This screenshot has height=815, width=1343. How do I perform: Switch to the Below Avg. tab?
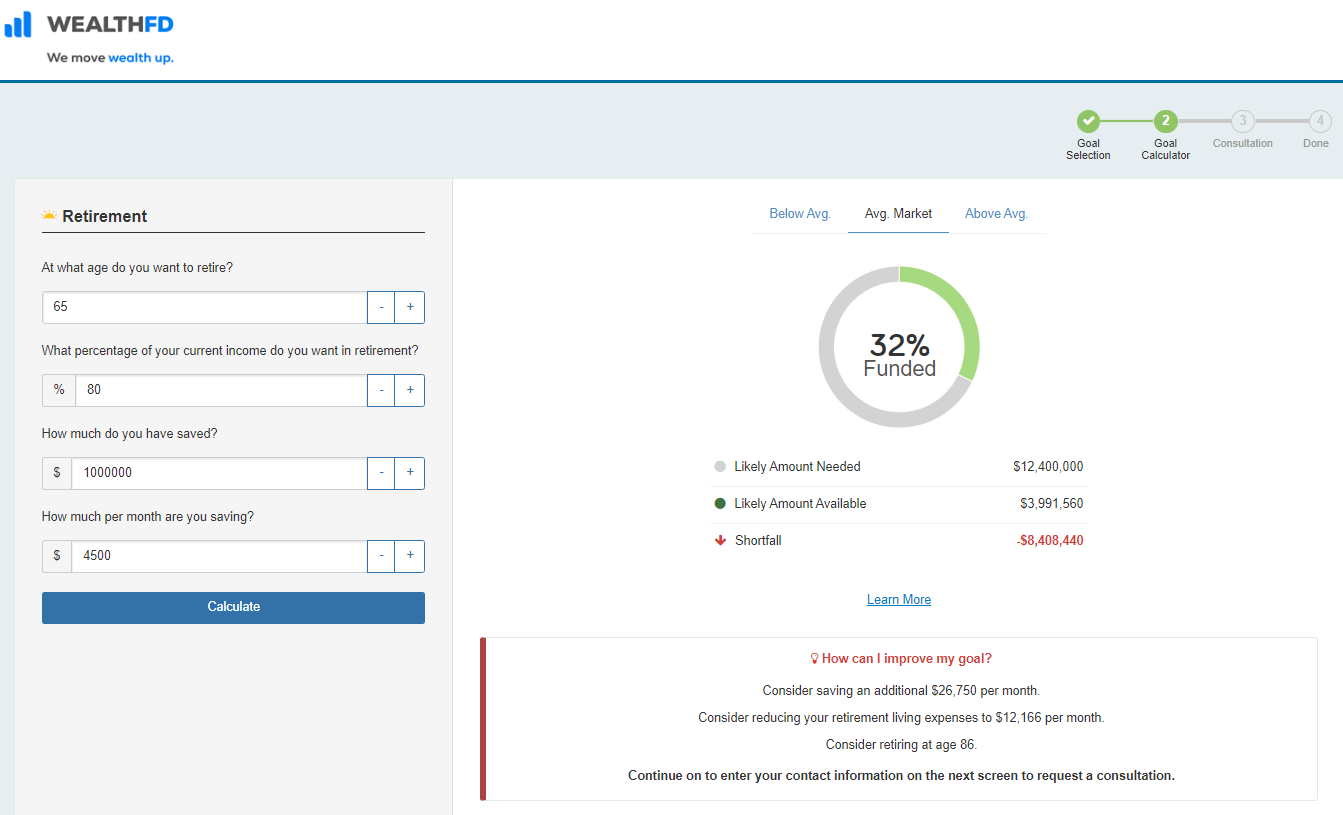pyautogui.click(x=800, y=214)
